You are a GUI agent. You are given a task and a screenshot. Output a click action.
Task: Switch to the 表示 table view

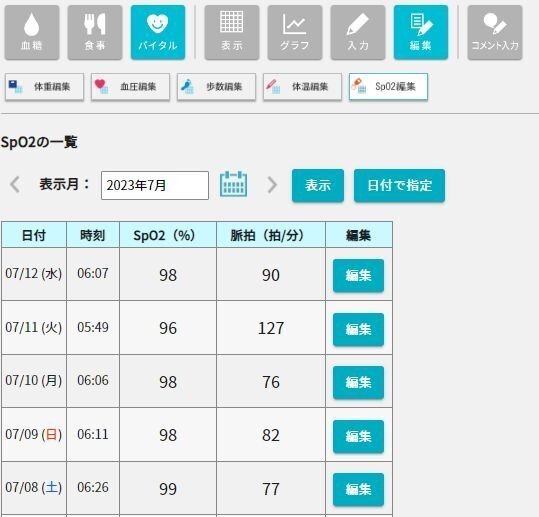232,33
